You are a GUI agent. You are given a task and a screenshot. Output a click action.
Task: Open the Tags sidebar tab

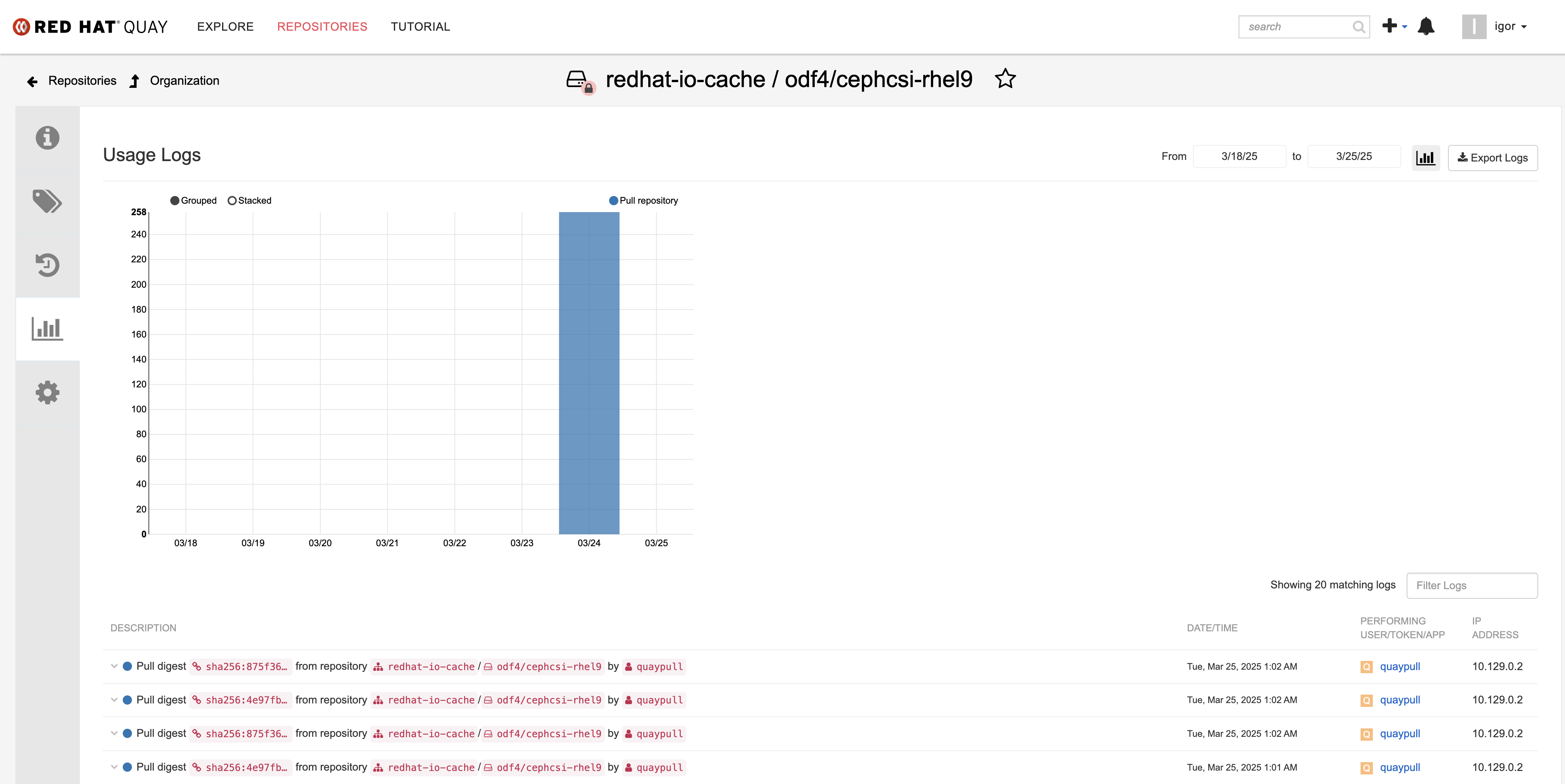coord(48,201)
